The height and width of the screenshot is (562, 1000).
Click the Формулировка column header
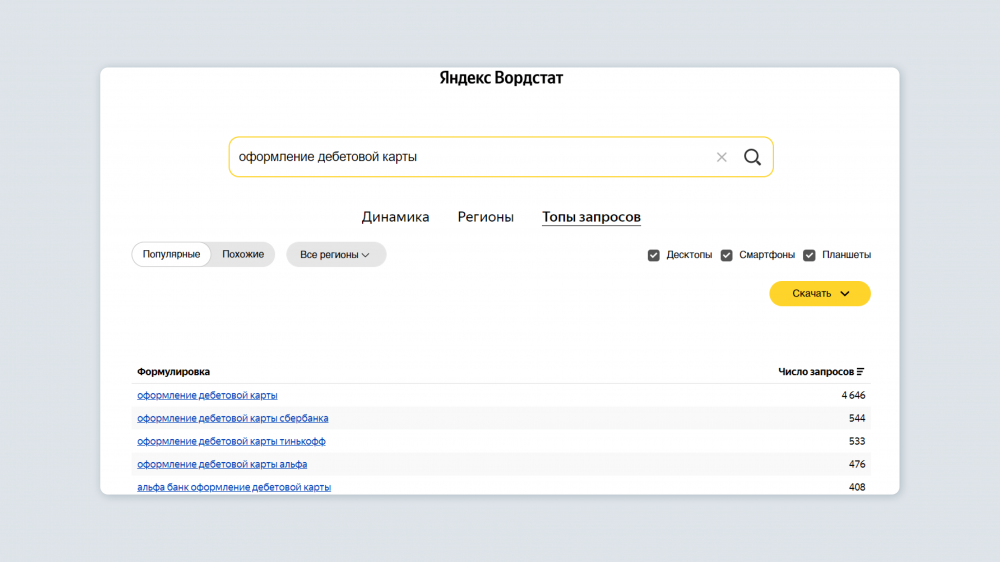click(x=173, y=371)
